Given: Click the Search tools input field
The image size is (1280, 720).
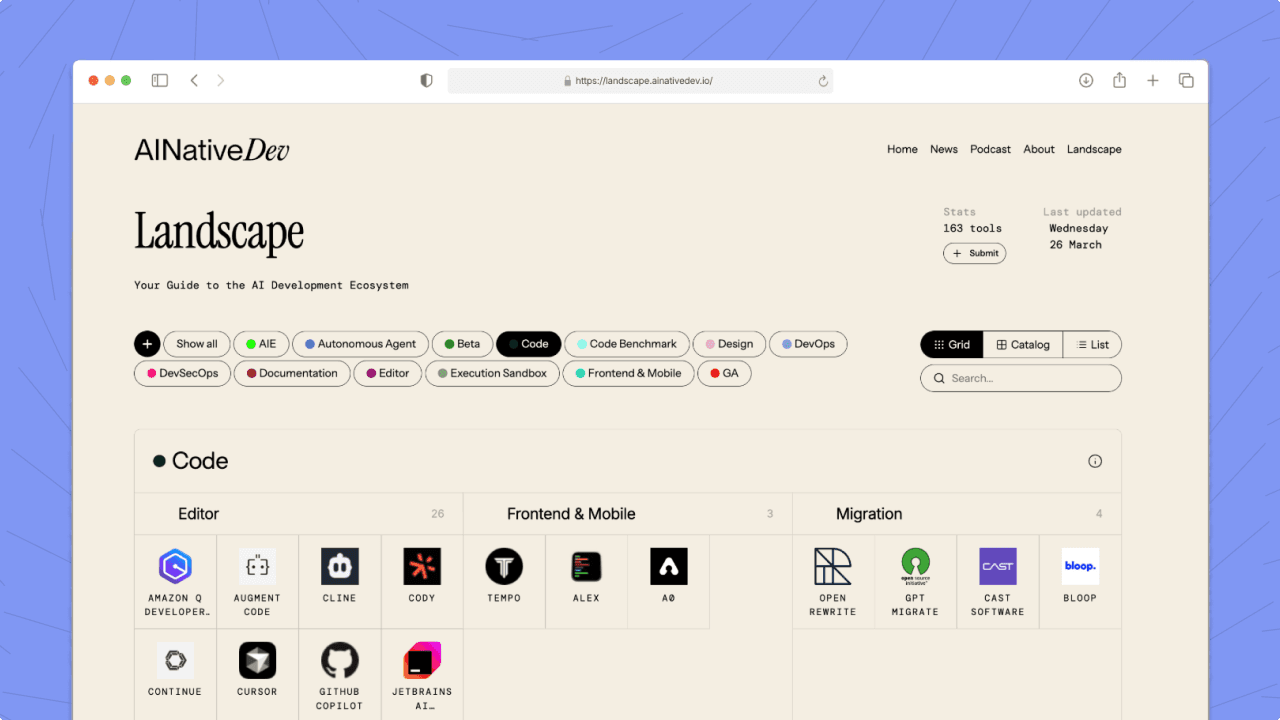Looking at the screenshot, I should click(x=1021, y=379).
